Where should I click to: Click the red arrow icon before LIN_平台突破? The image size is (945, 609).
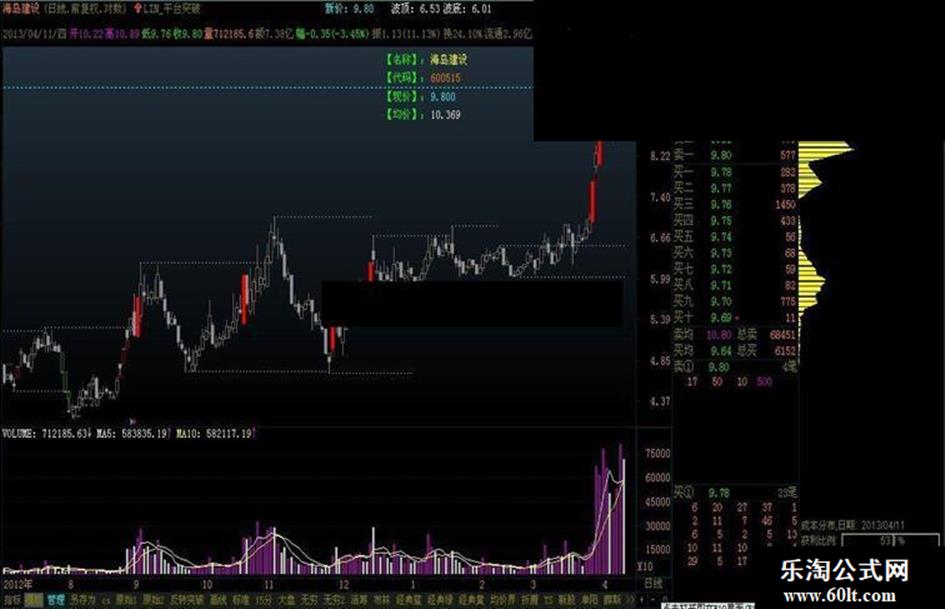[138, 8]
